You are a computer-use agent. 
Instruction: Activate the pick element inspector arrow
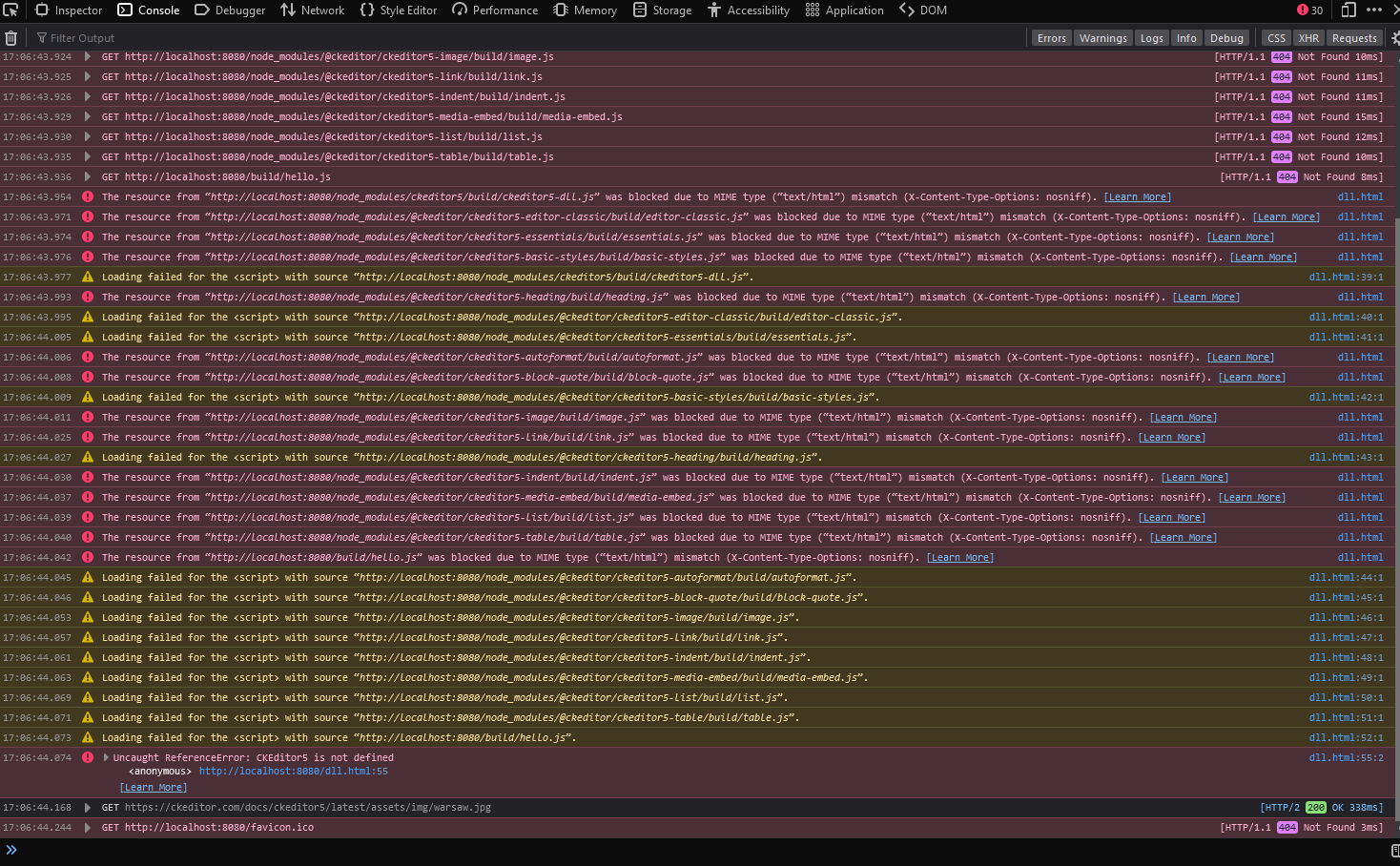(11, 10)
